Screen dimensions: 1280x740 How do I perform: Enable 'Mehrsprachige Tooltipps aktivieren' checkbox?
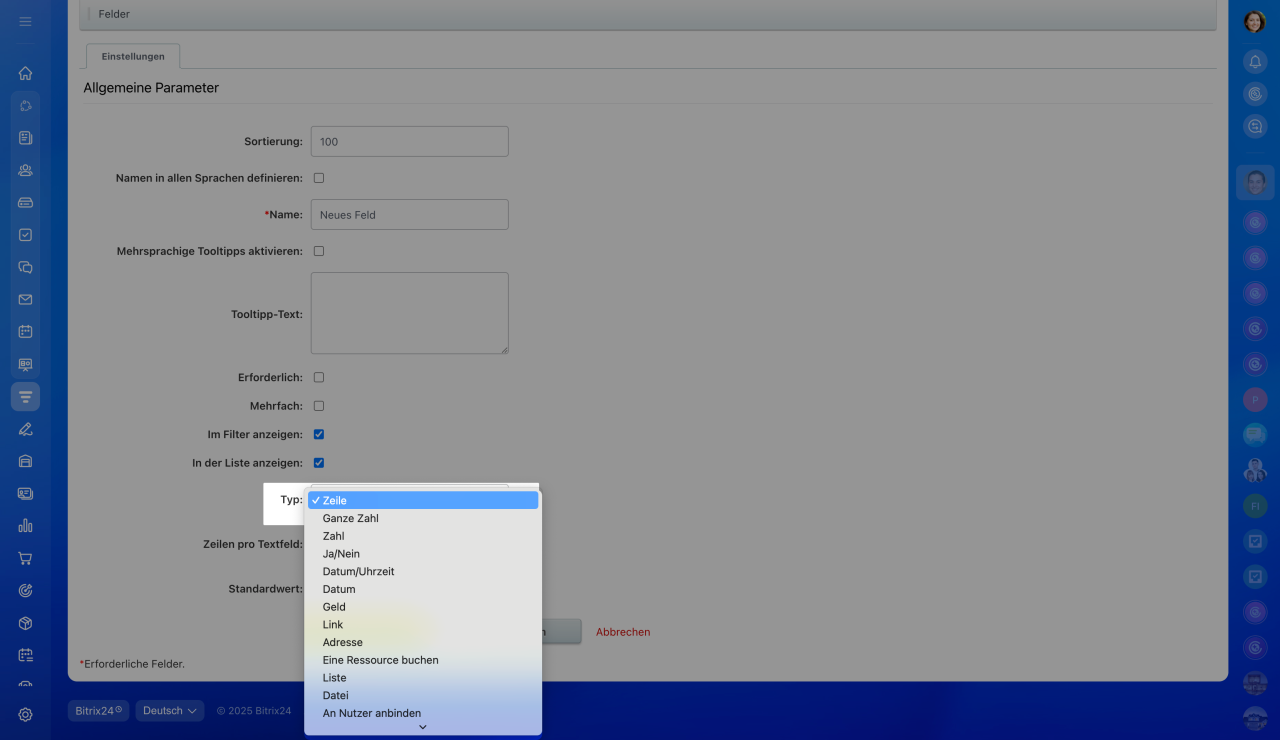319,251
